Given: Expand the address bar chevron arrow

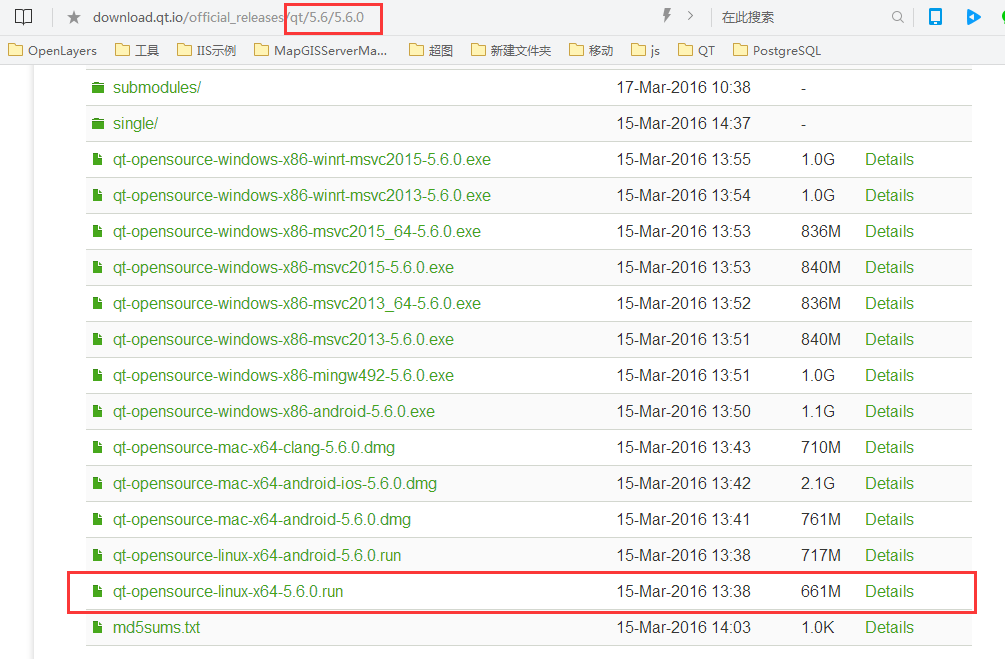Looking at the screenshot, I should (x=690, y=15).
